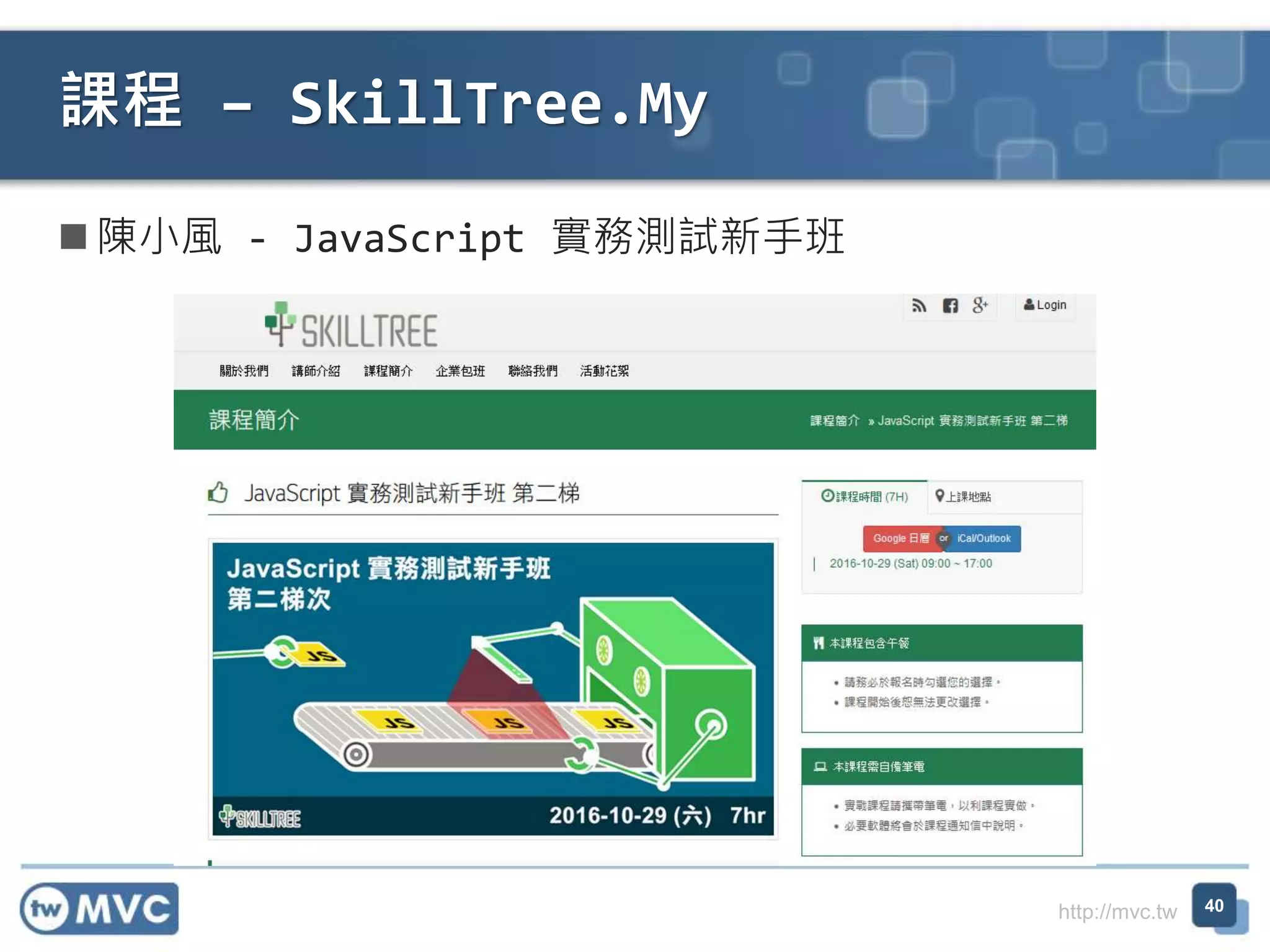The image size is (1270, 952).
Task: Click the Login button
Action: [x=1045, y=305]
